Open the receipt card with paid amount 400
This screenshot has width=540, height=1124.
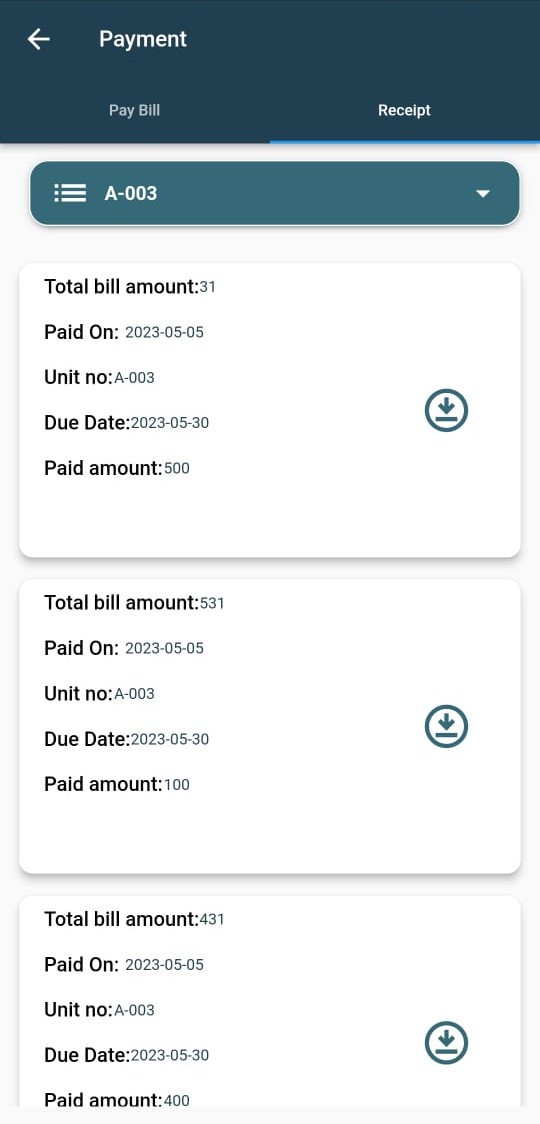270,1001
